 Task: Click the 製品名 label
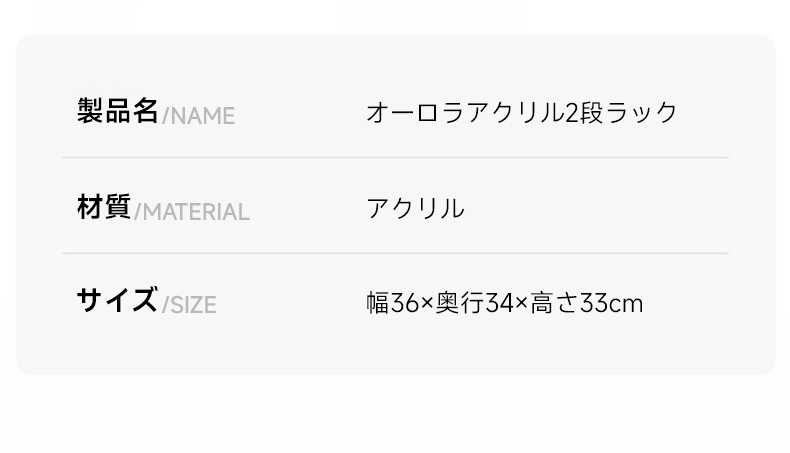[118, 111]
